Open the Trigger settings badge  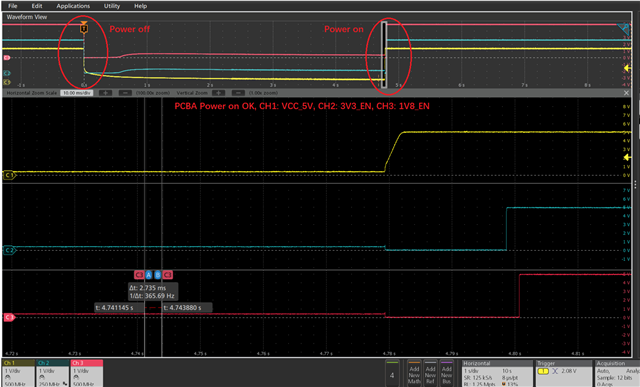coord(563,373)
